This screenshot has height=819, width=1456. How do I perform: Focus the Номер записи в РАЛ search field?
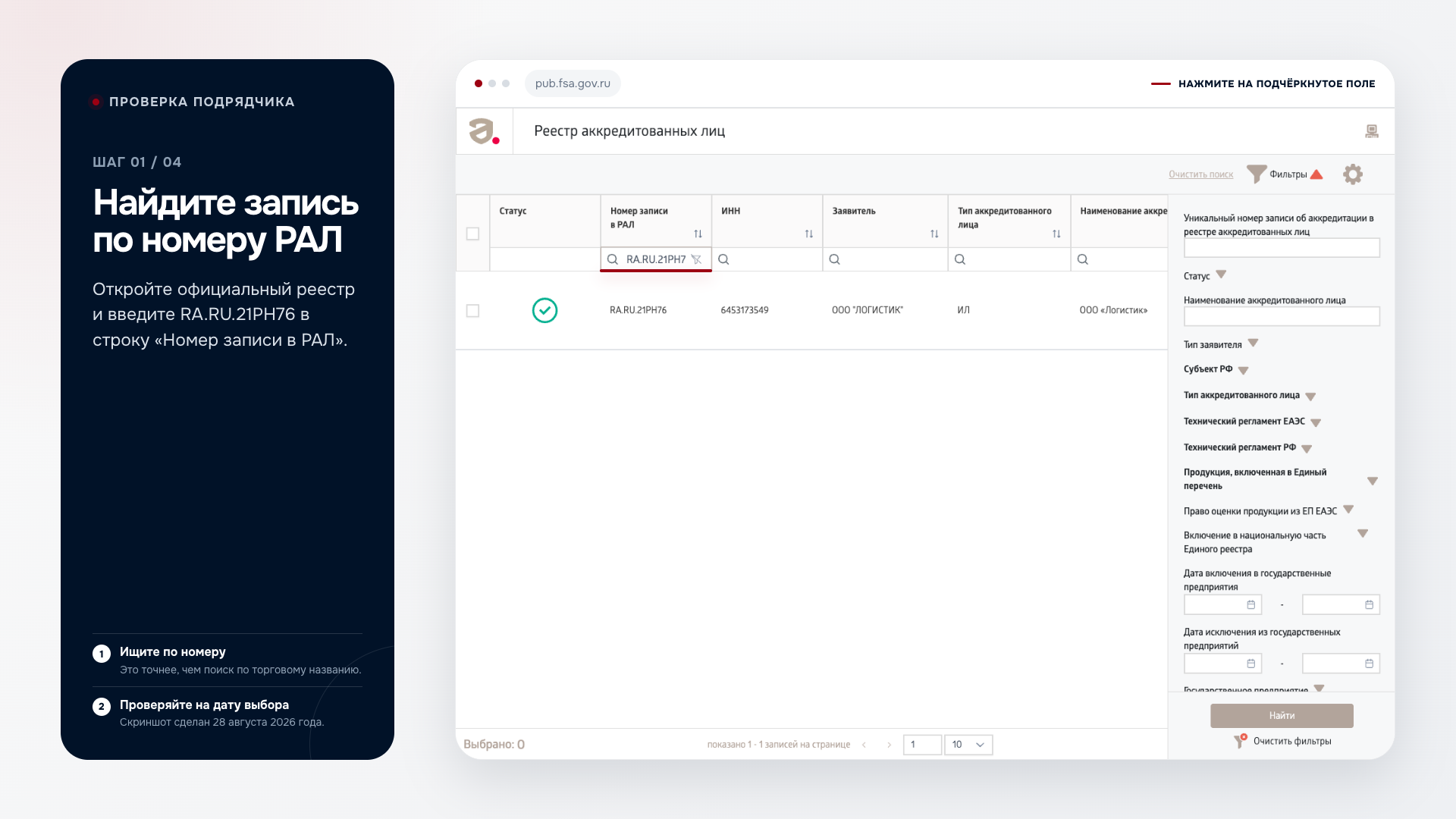pos(656,259)
